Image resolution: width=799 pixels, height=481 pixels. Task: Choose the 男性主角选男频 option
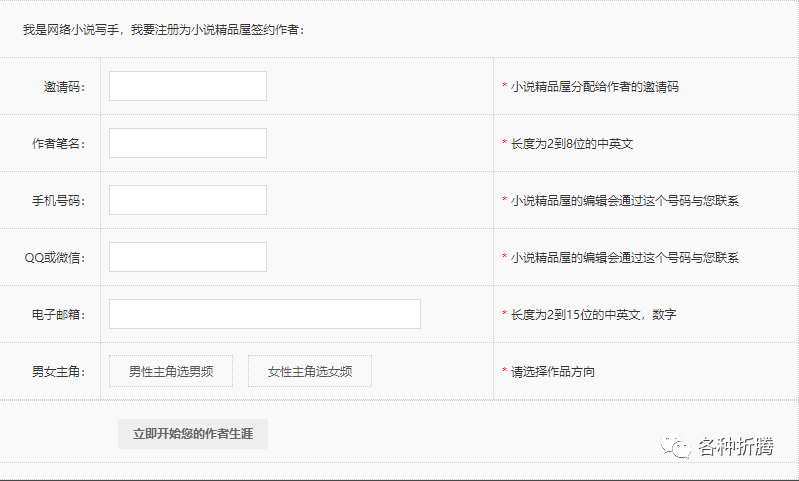pos(171,371)
